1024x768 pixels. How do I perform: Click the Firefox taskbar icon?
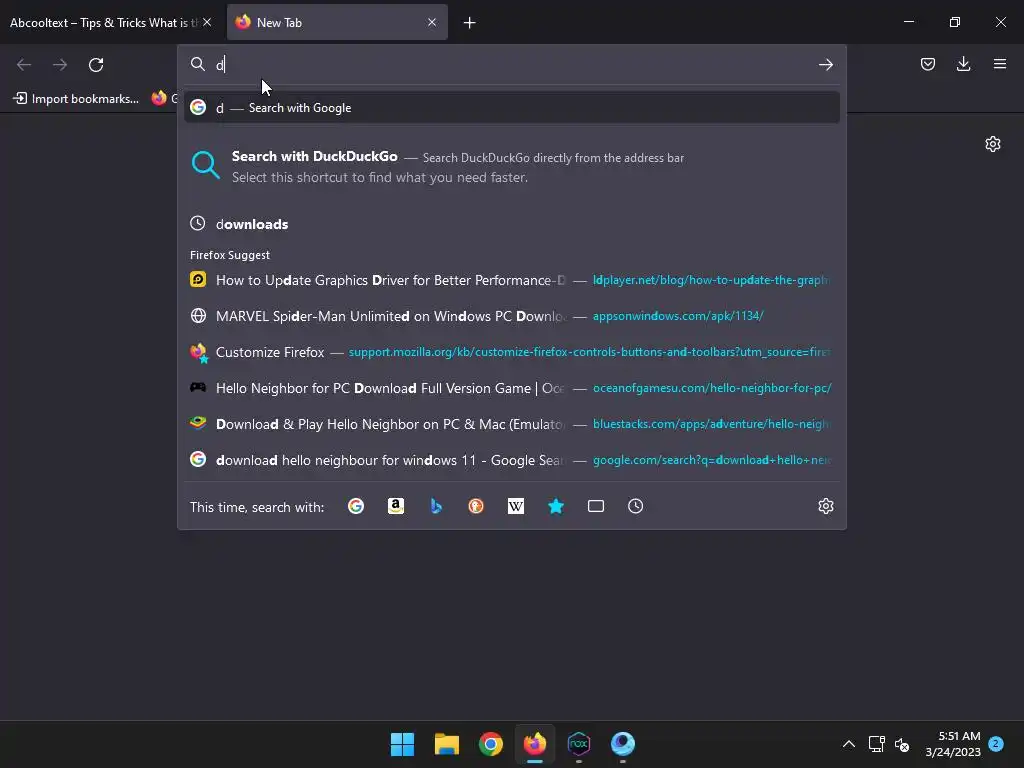point(535,744)
